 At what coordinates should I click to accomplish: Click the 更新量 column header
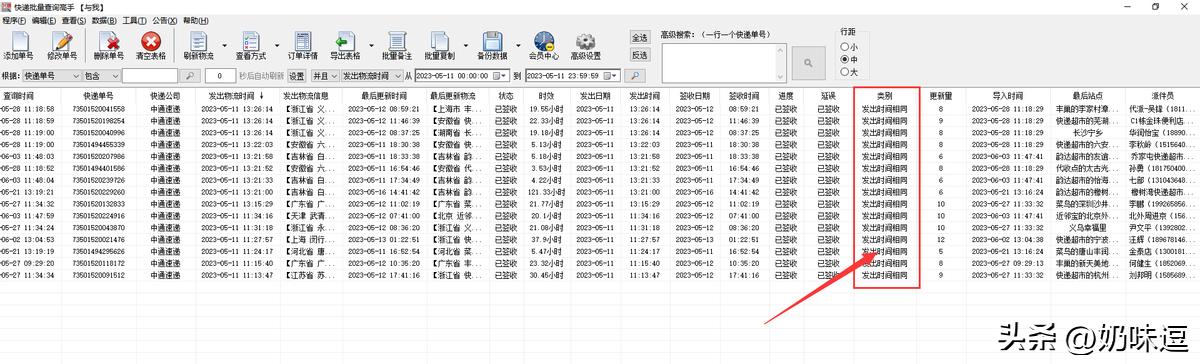941,96
